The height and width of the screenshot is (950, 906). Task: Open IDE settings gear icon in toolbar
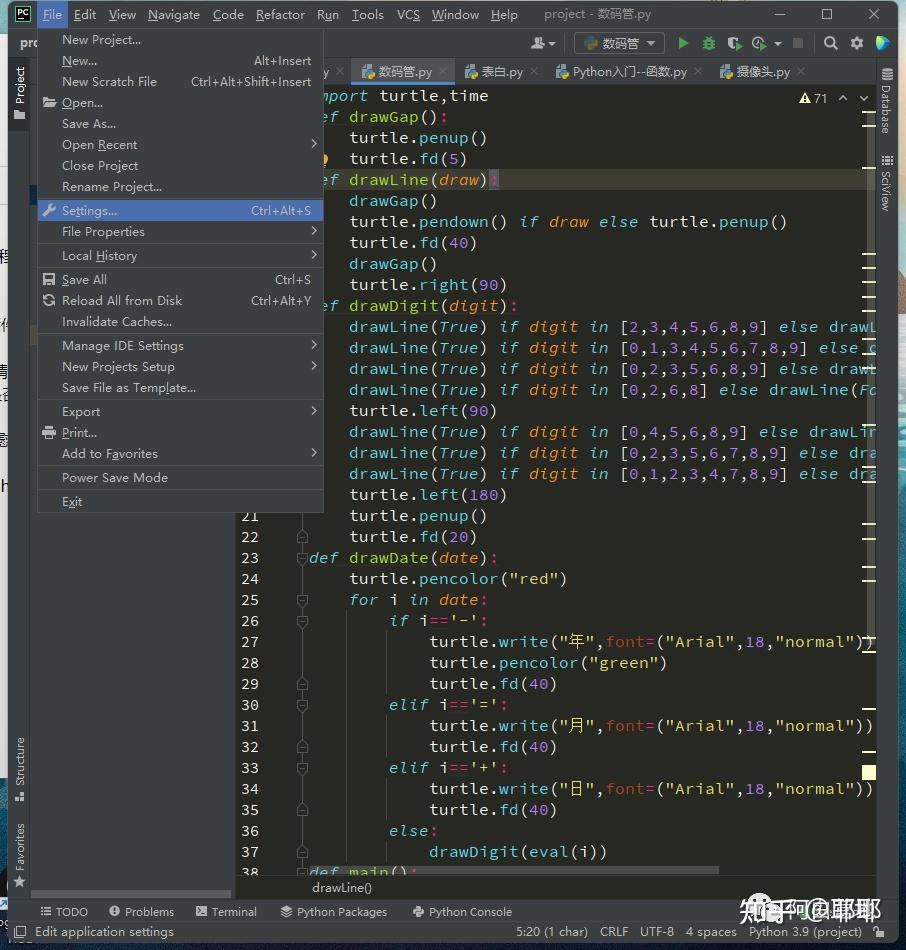857,43
